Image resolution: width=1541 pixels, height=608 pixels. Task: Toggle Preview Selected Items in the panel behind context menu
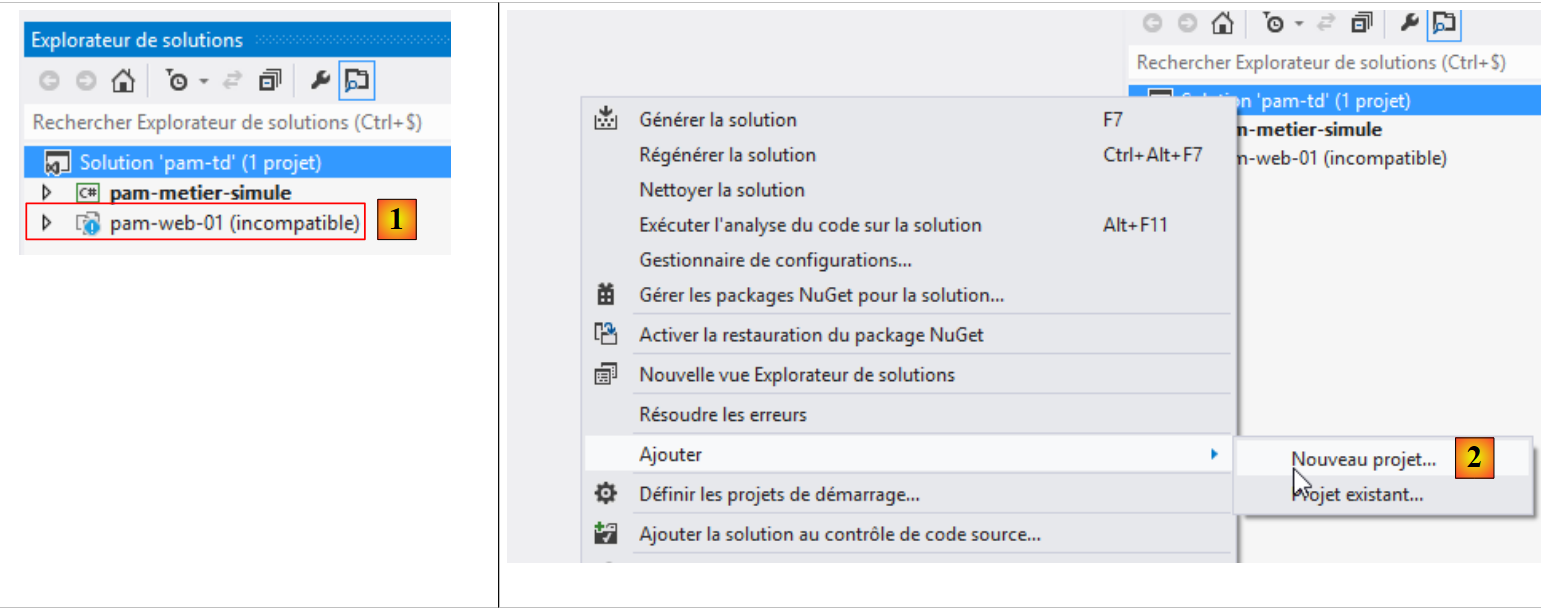coord(1443,23)
